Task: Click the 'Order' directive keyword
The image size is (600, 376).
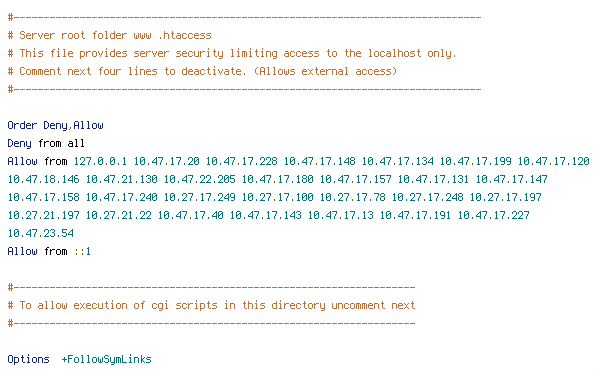Action: (22, 125)
